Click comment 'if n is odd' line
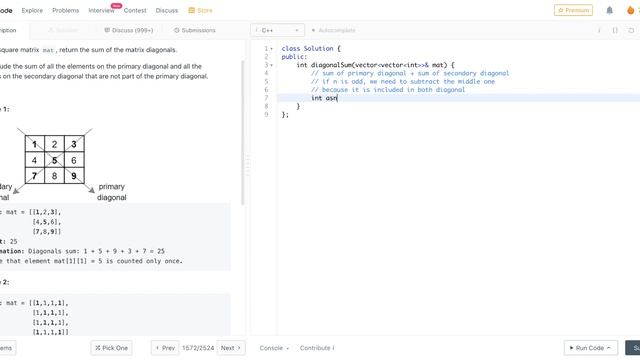 coord(403,82)
